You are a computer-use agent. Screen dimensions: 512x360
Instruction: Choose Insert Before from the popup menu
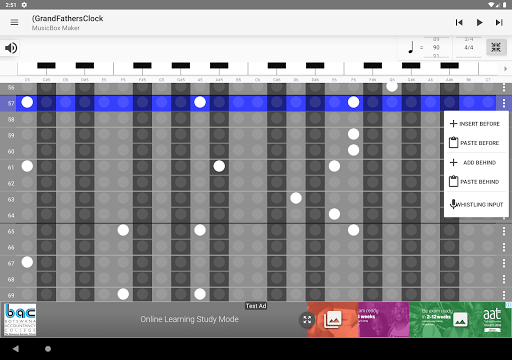(x=475, y=124)
